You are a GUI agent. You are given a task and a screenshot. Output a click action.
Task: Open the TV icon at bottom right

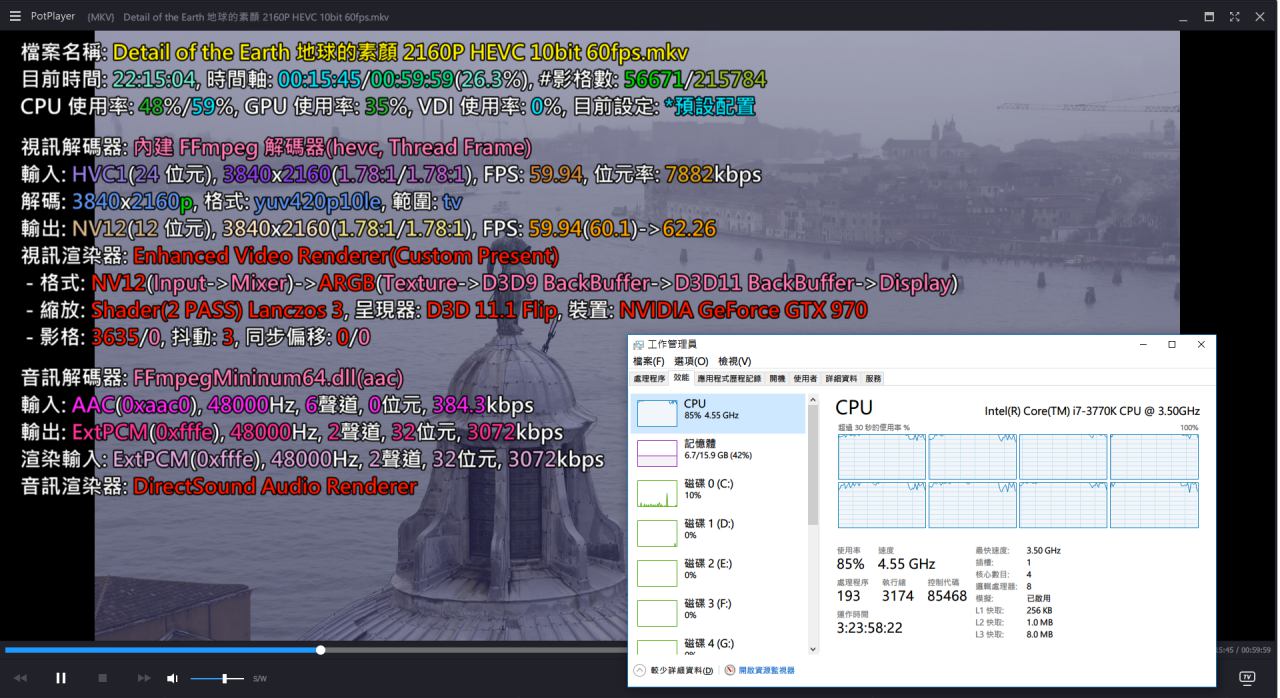(1246, 677)
